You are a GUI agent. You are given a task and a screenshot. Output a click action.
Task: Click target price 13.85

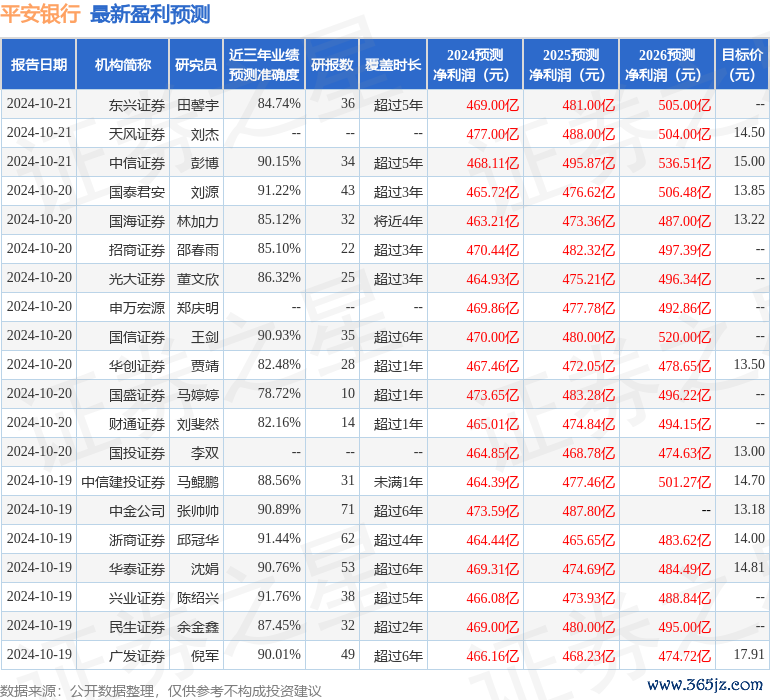tap(749, 191)
